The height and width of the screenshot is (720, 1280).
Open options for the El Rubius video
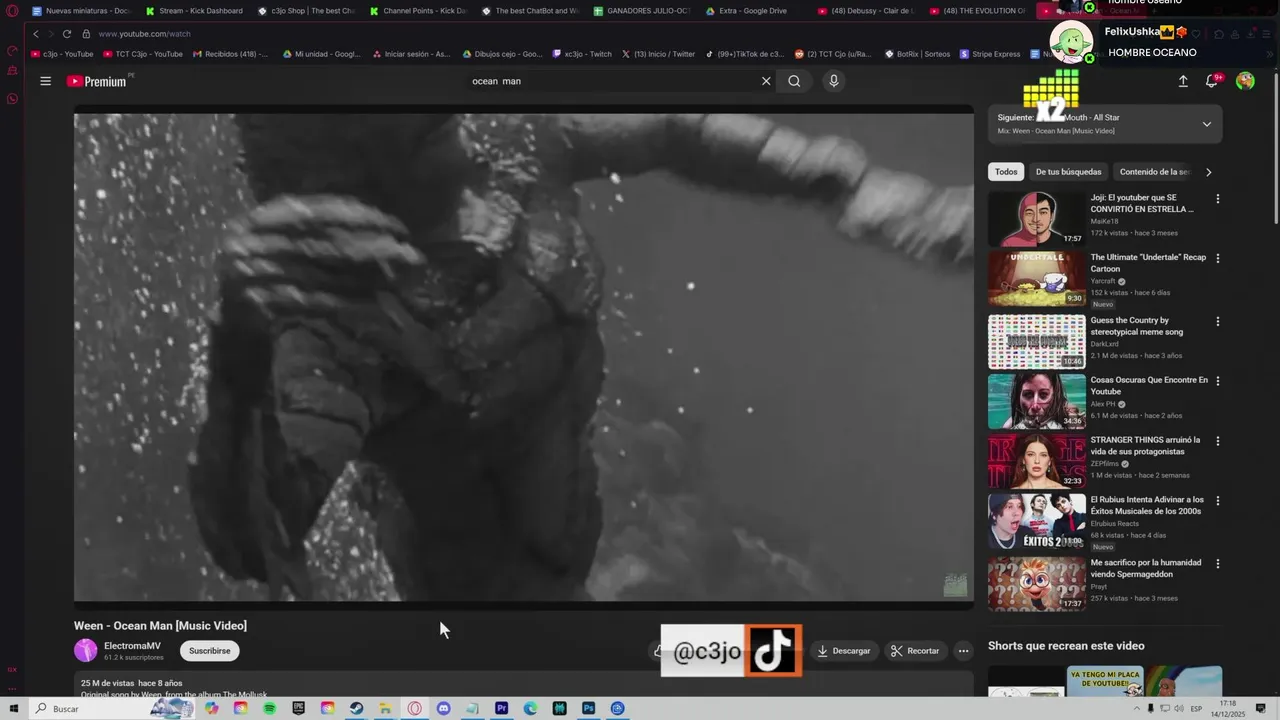[x=1217, y=500]
